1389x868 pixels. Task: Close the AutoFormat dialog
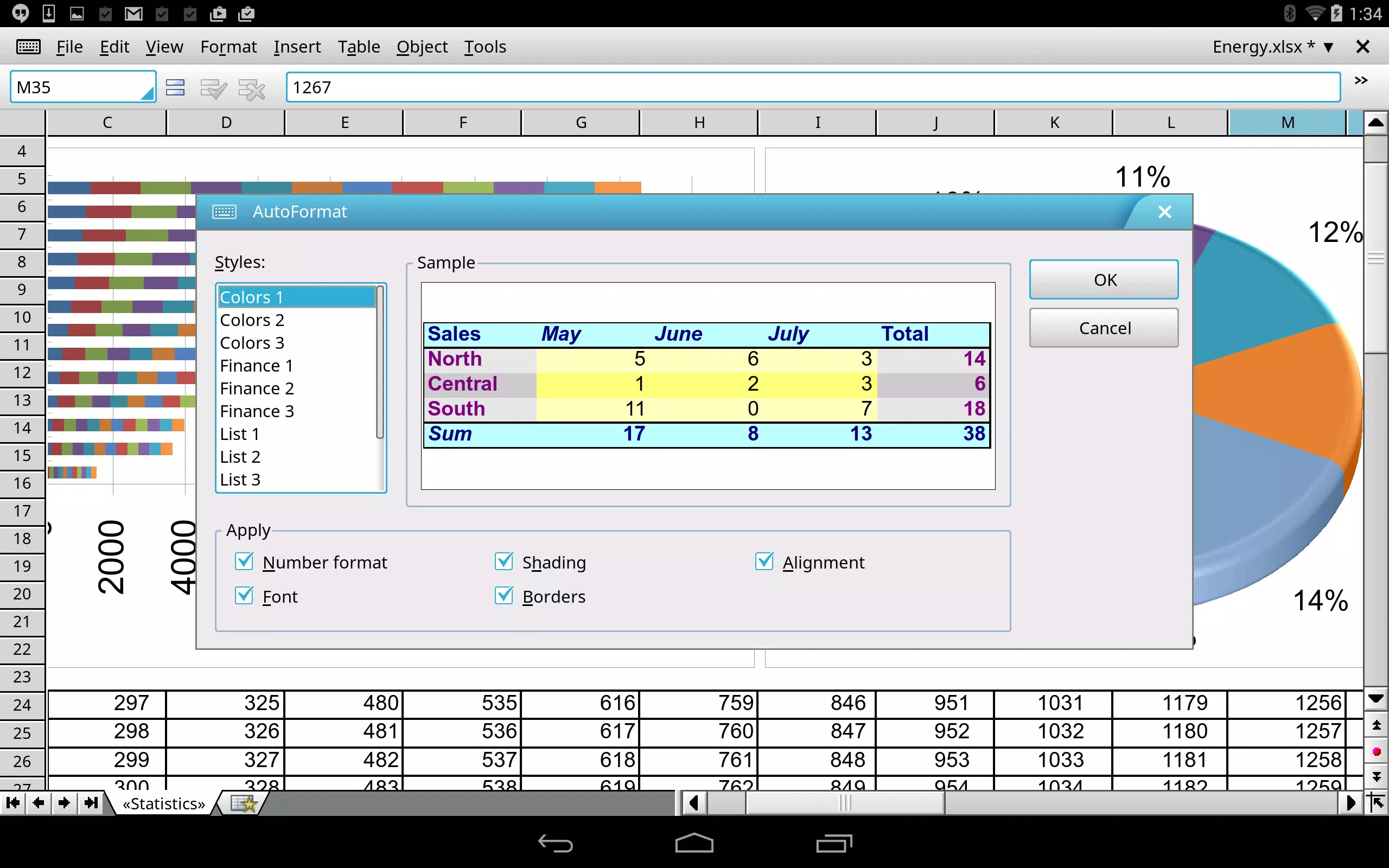point(1164,212)
